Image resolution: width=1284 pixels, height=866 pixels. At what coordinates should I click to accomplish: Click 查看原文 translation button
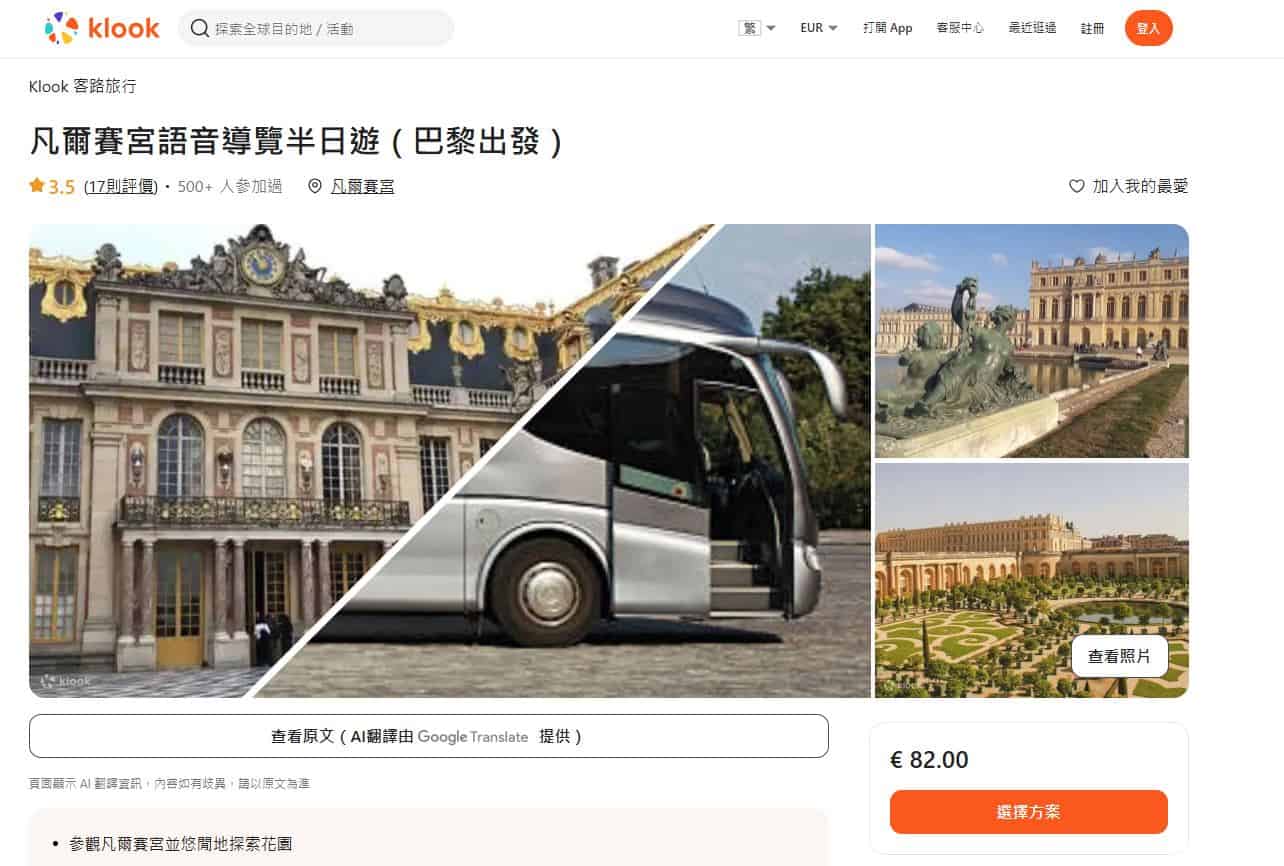[429, 736]
